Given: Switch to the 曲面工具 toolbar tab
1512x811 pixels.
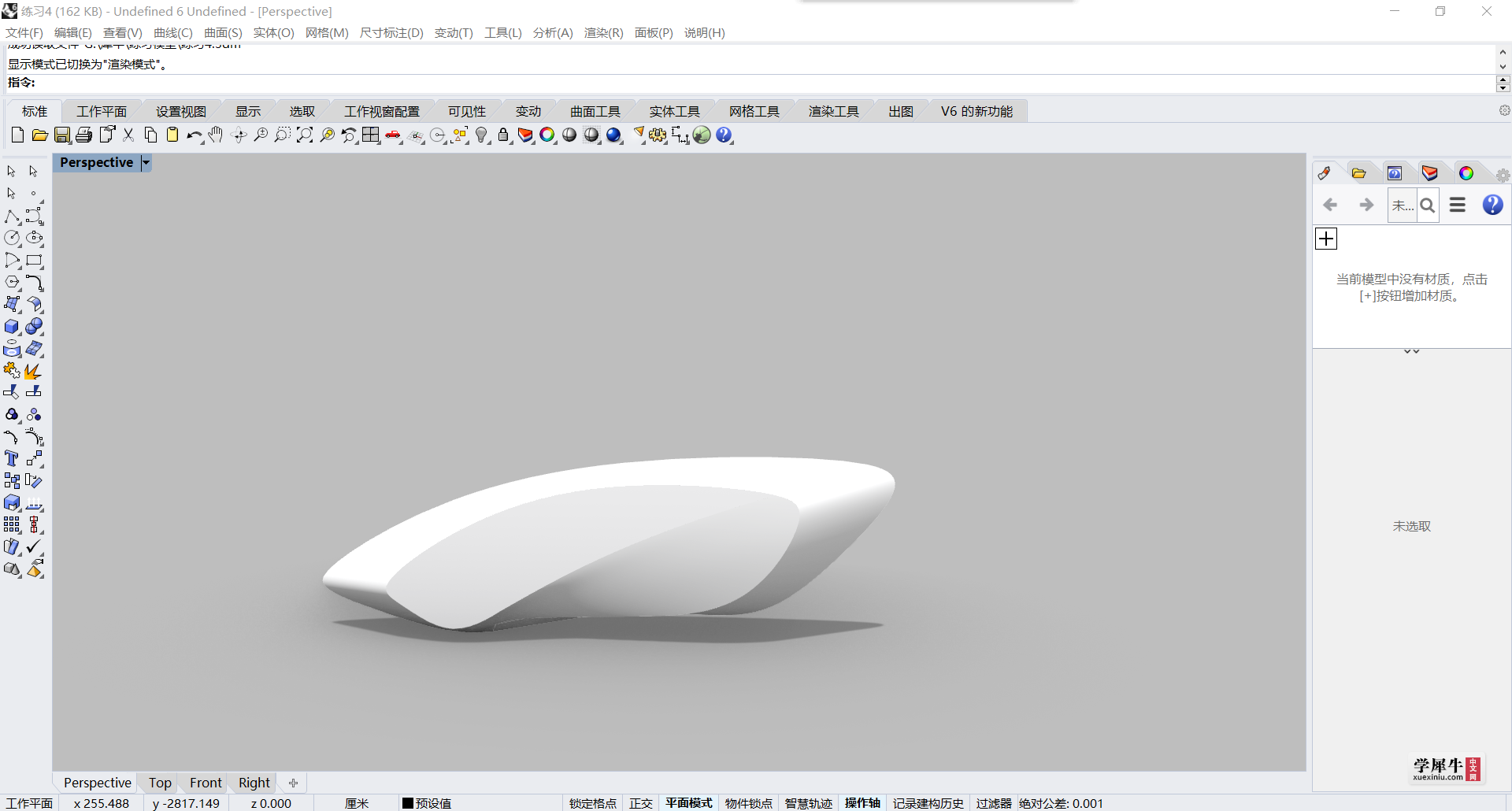Looking at the screenshot, I should pos(595,111).
